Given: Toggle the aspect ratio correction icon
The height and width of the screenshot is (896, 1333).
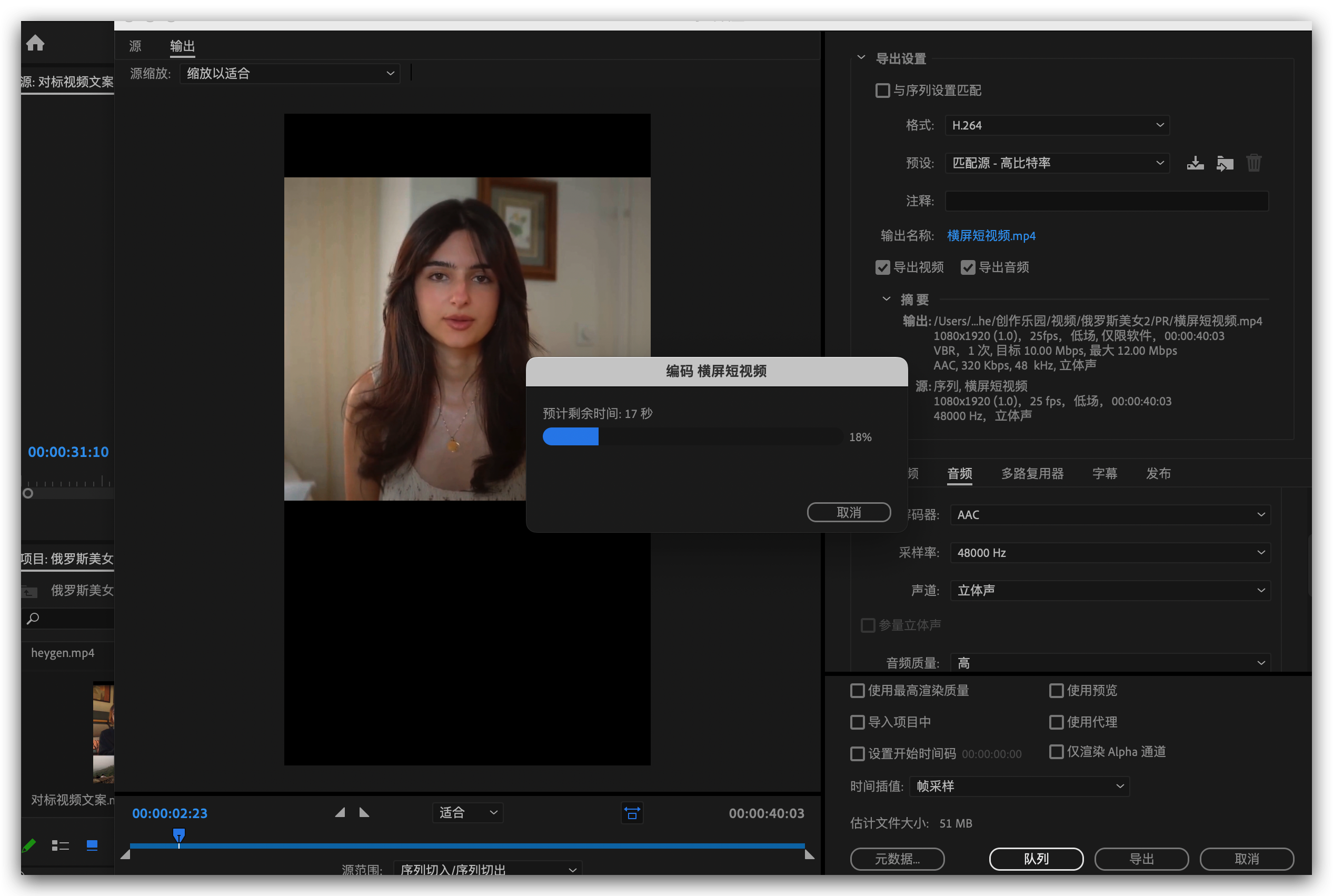Looking at the screenshot, I should (x=632, y=813).
